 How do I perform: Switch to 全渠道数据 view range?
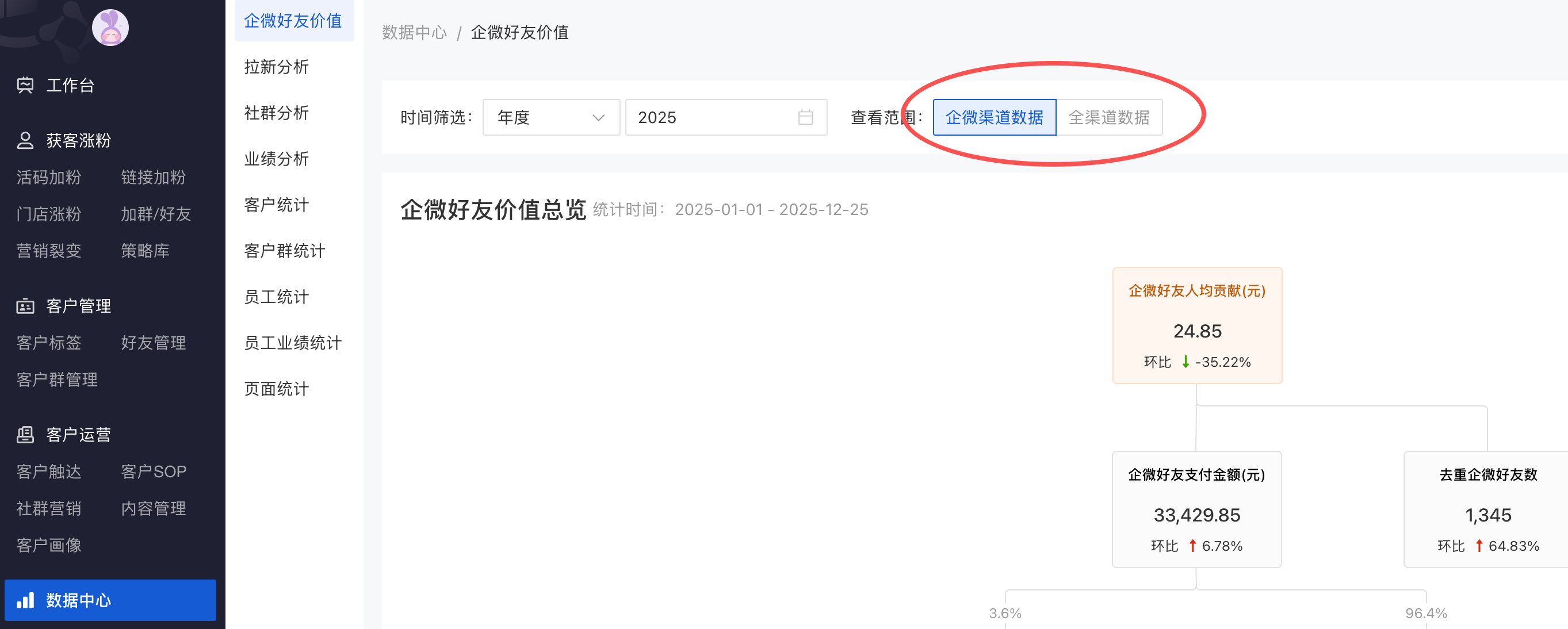pyautogui.click(x=1108, y=117)
